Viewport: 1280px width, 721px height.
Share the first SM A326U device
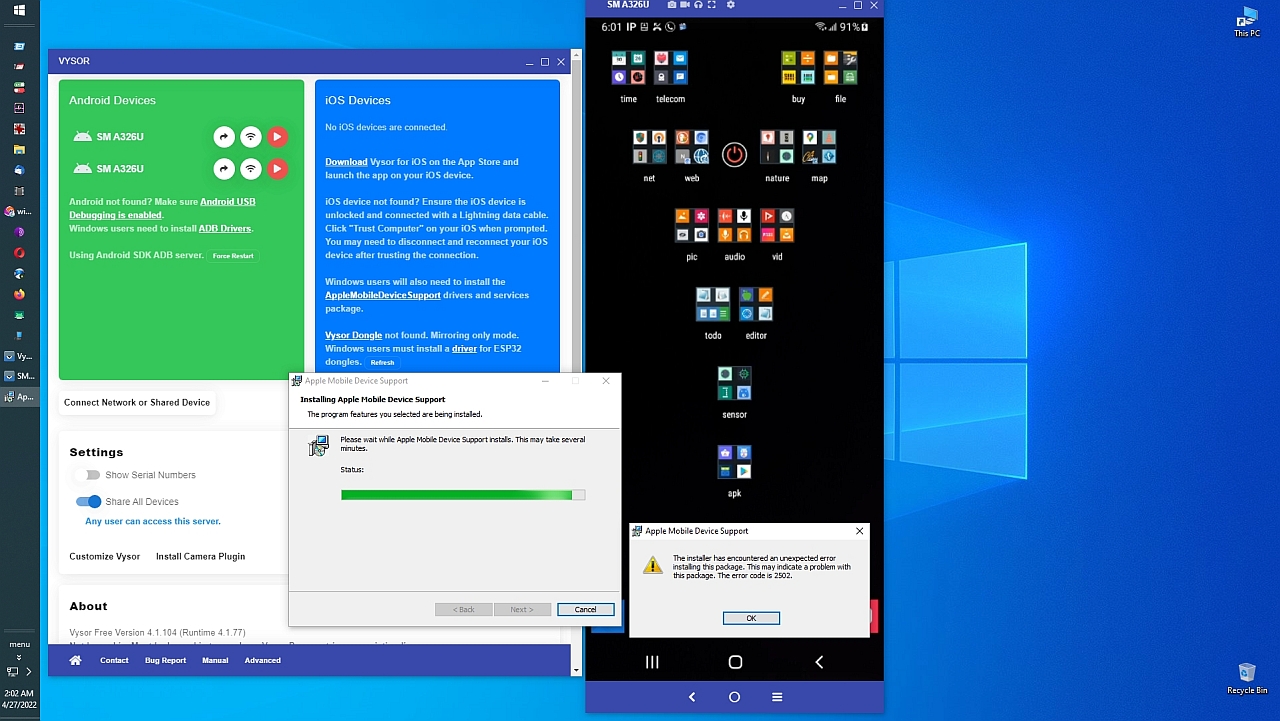224,137
